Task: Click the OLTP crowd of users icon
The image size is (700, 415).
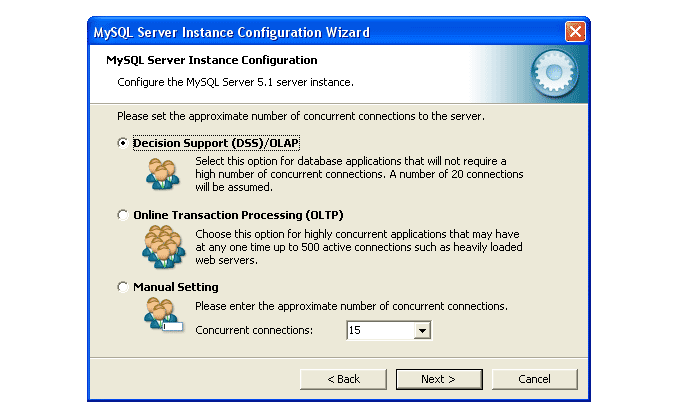Action: [x=160, y=245]
